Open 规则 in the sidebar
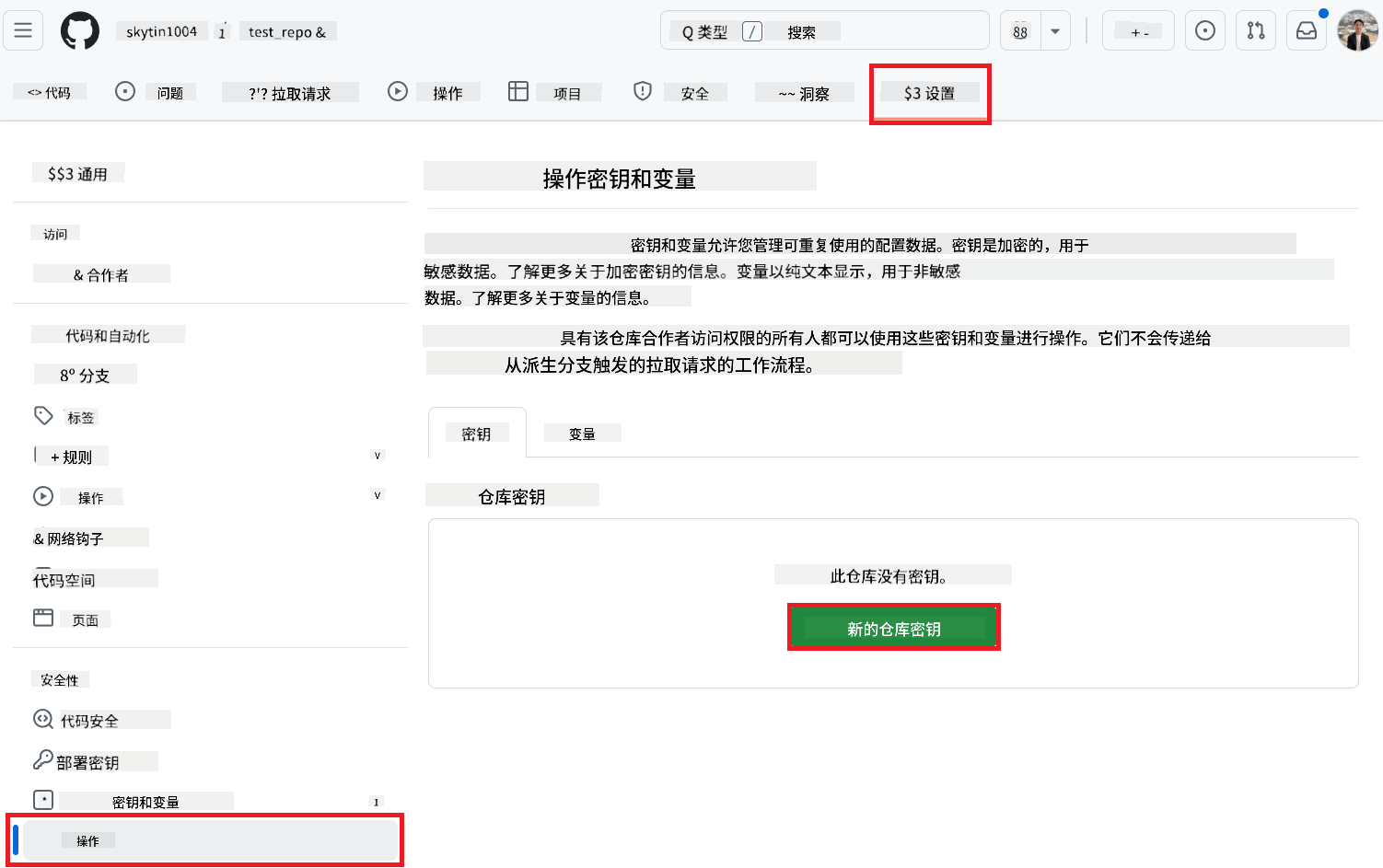The image size is (1383, 868). pyautogui.click(x=72, y=457)
